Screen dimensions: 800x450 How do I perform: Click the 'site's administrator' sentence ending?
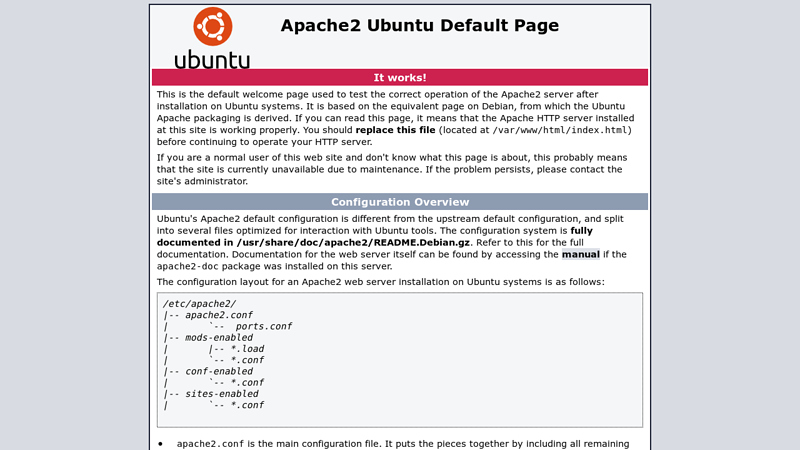click(202, 181)
